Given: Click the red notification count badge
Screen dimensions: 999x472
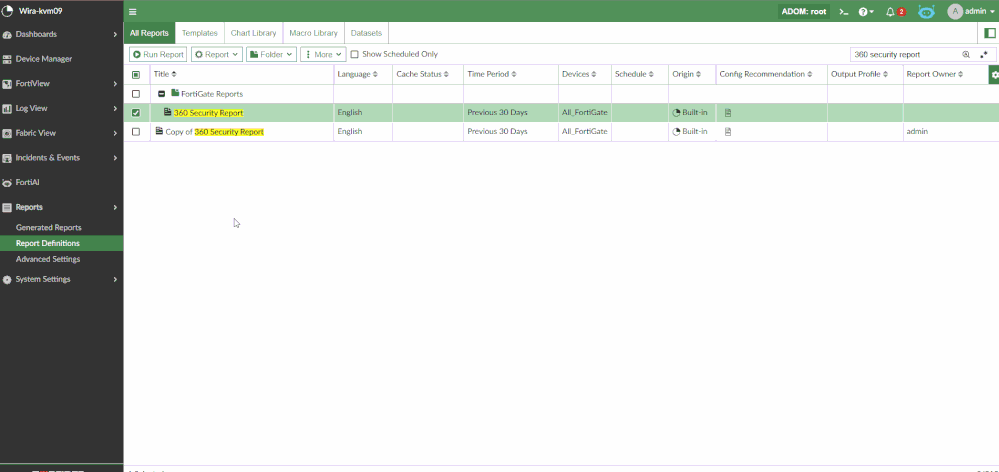Looking at the screenshot, I should coord(902,12).
